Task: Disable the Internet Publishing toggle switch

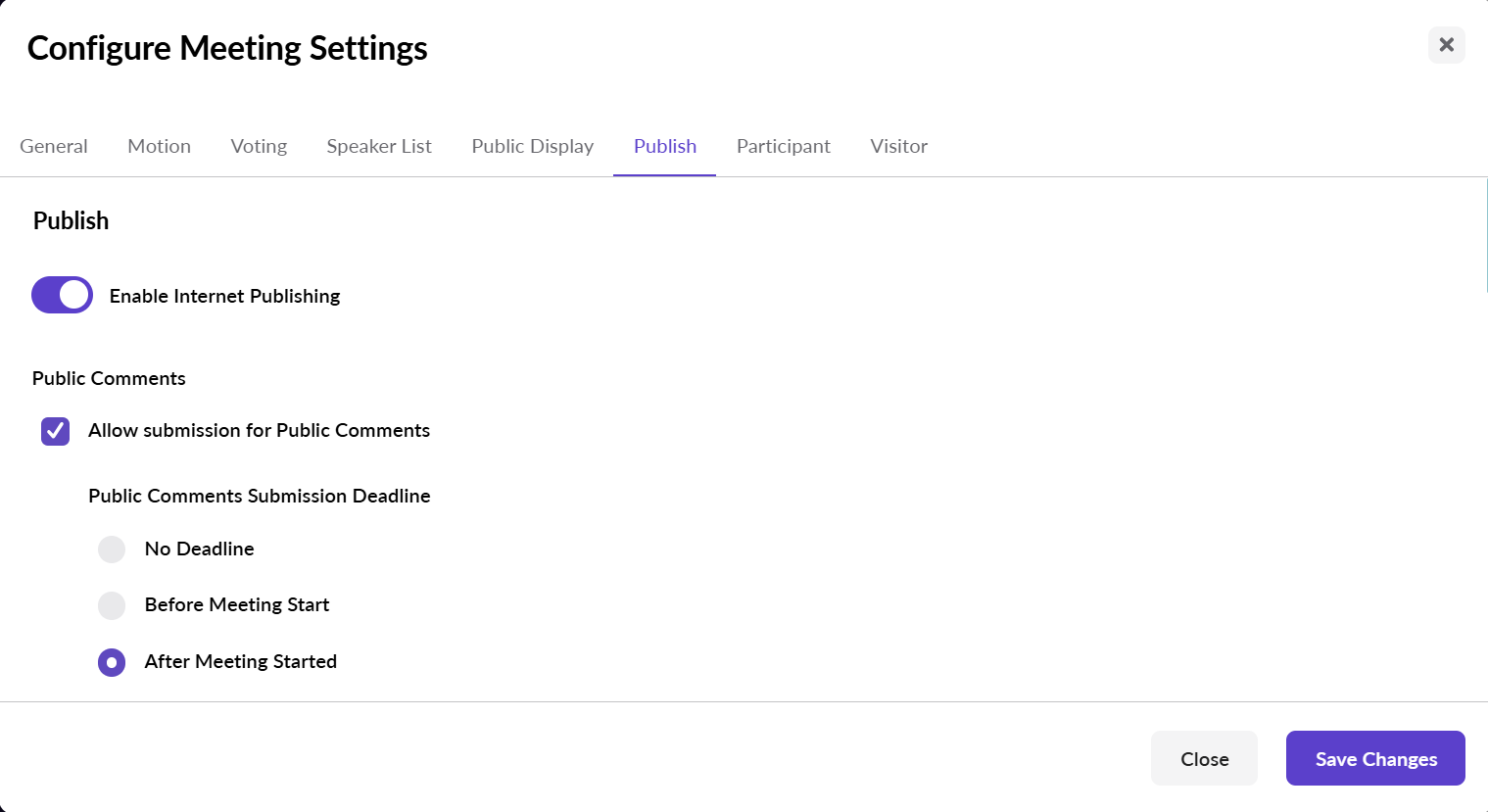Action: tap(62, 295)
